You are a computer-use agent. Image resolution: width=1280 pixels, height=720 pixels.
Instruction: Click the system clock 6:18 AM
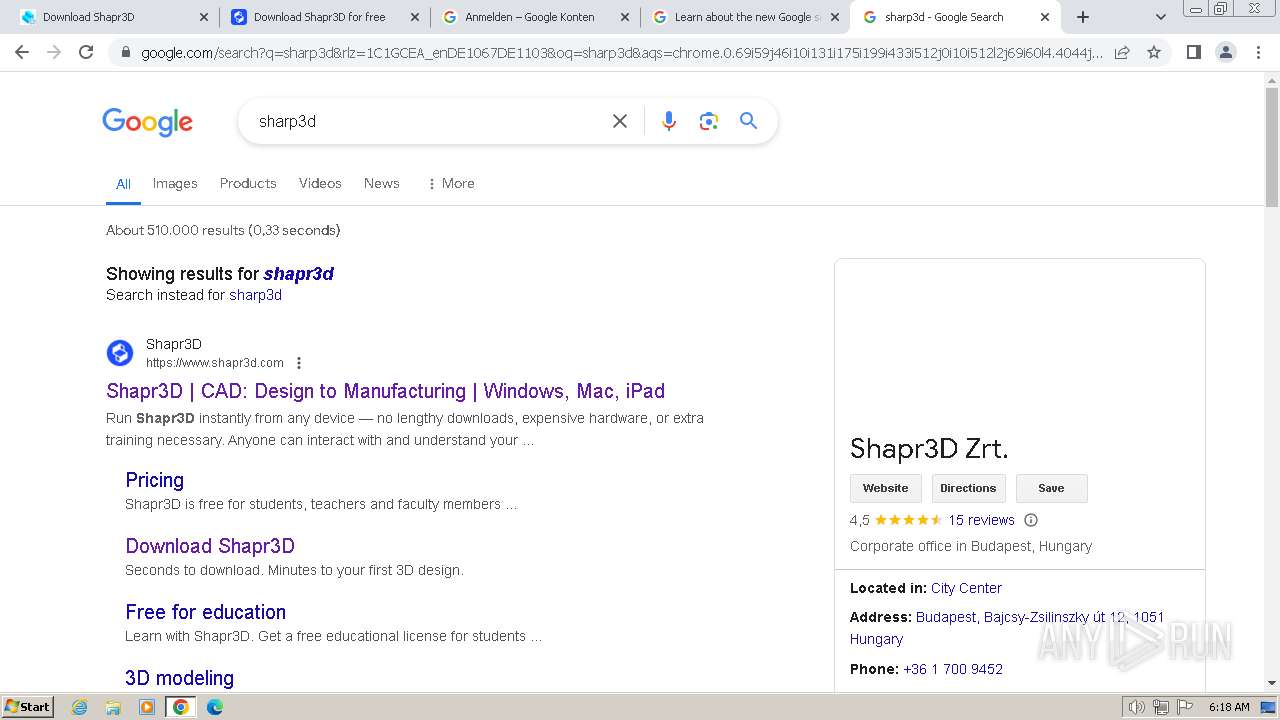(1229, 707)
